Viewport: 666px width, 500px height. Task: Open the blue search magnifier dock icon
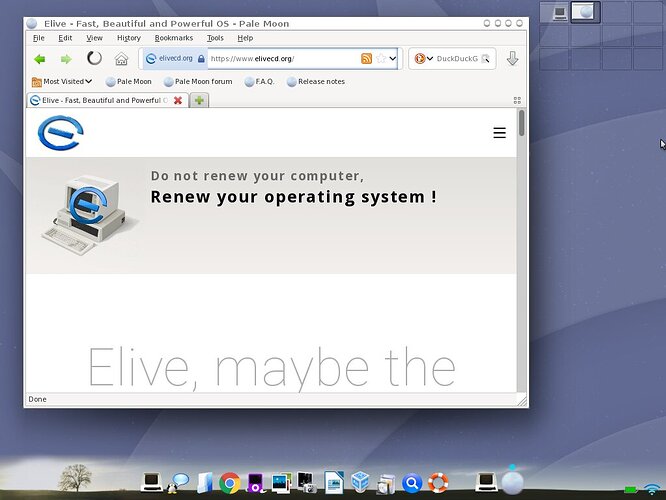point(412,483)
